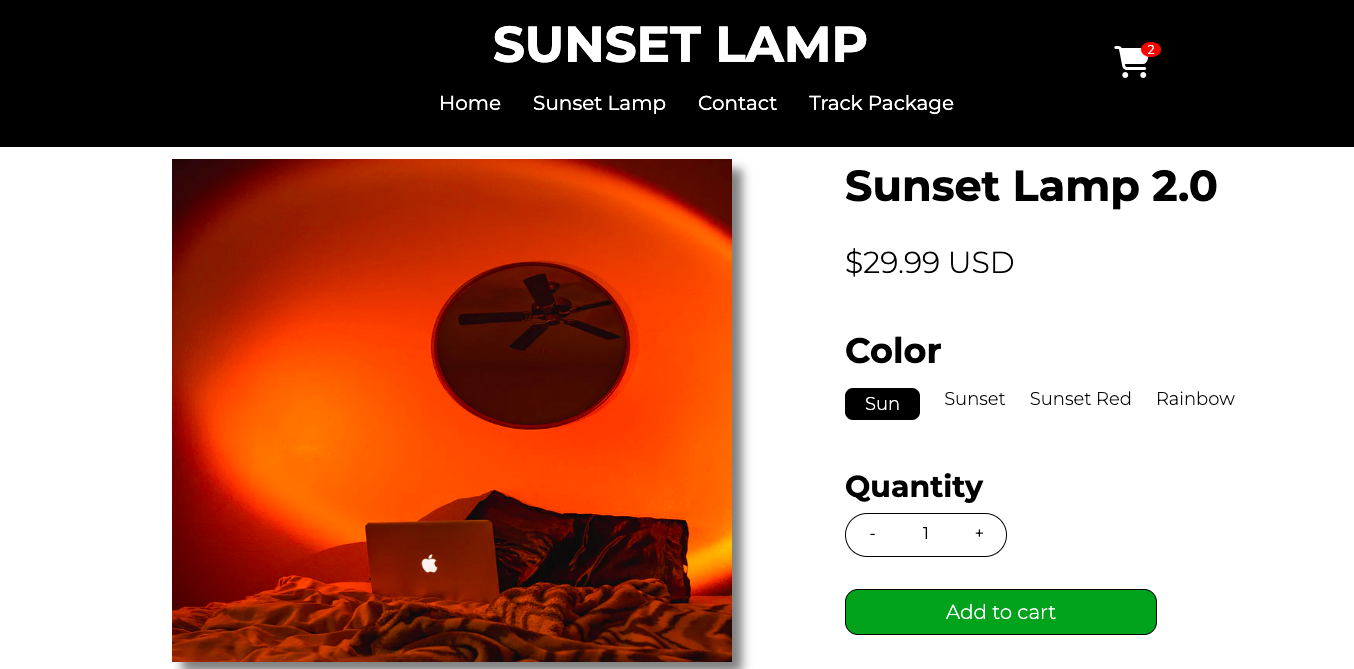Select the Sun color option
The width and height of the screenshot is (1354, 669).
(882, 404)
